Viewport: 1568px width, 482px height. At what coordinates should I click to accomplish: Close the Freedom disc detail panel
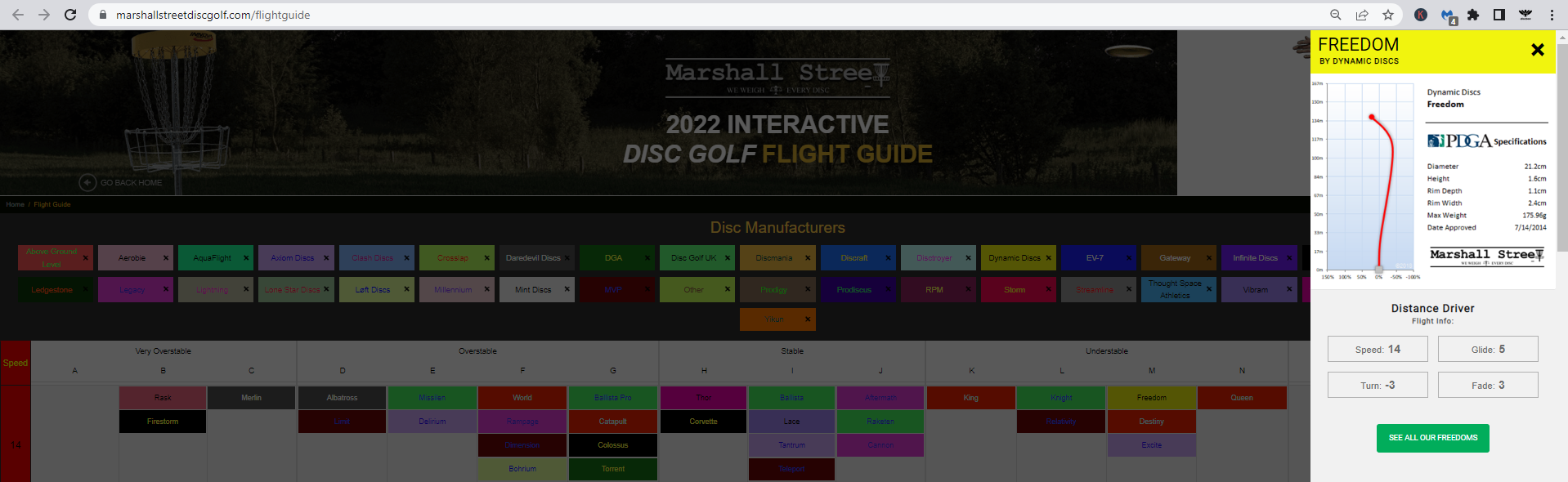coord(1537,50)
